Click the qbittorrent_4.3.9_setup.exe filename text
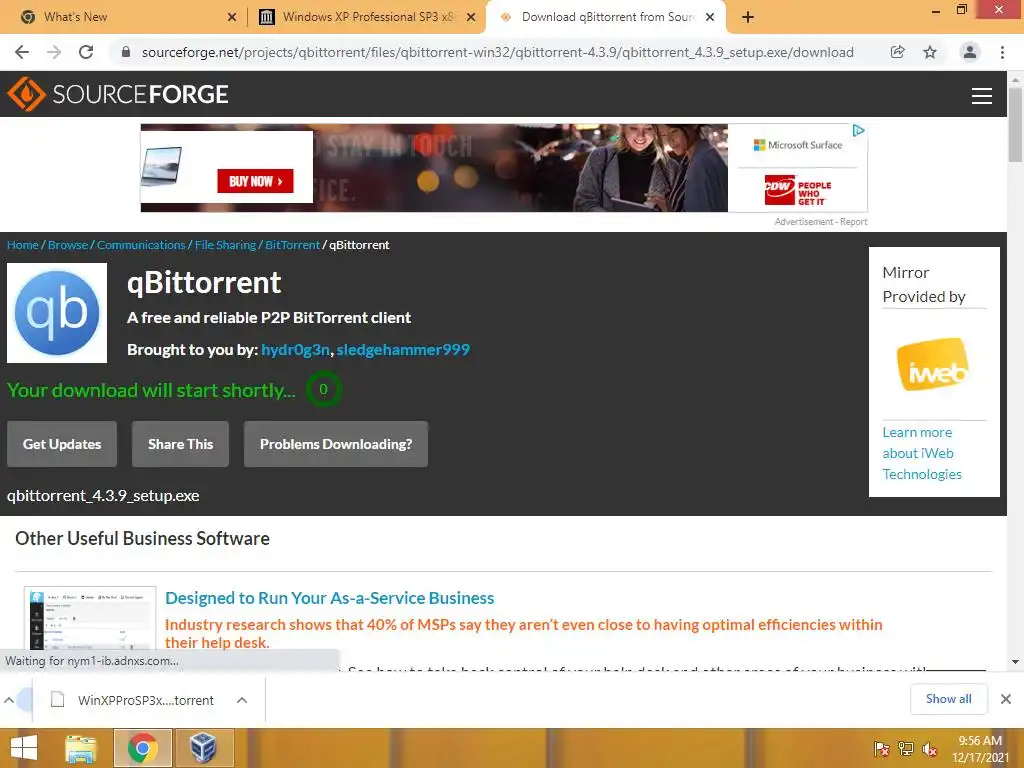 [103, 496]
